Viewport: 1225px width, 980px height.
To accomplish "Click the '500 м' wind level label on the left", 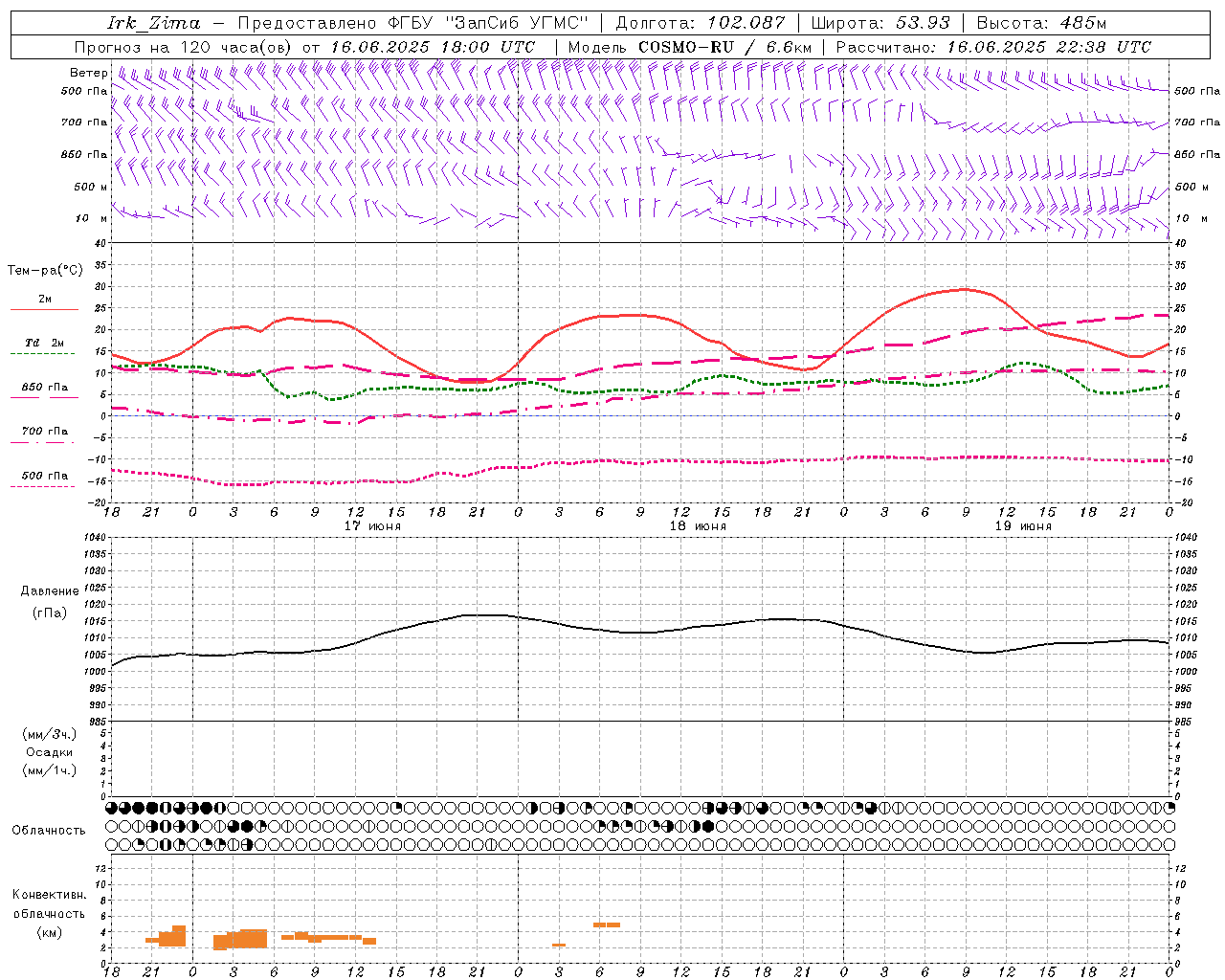I will click(91, 187).
